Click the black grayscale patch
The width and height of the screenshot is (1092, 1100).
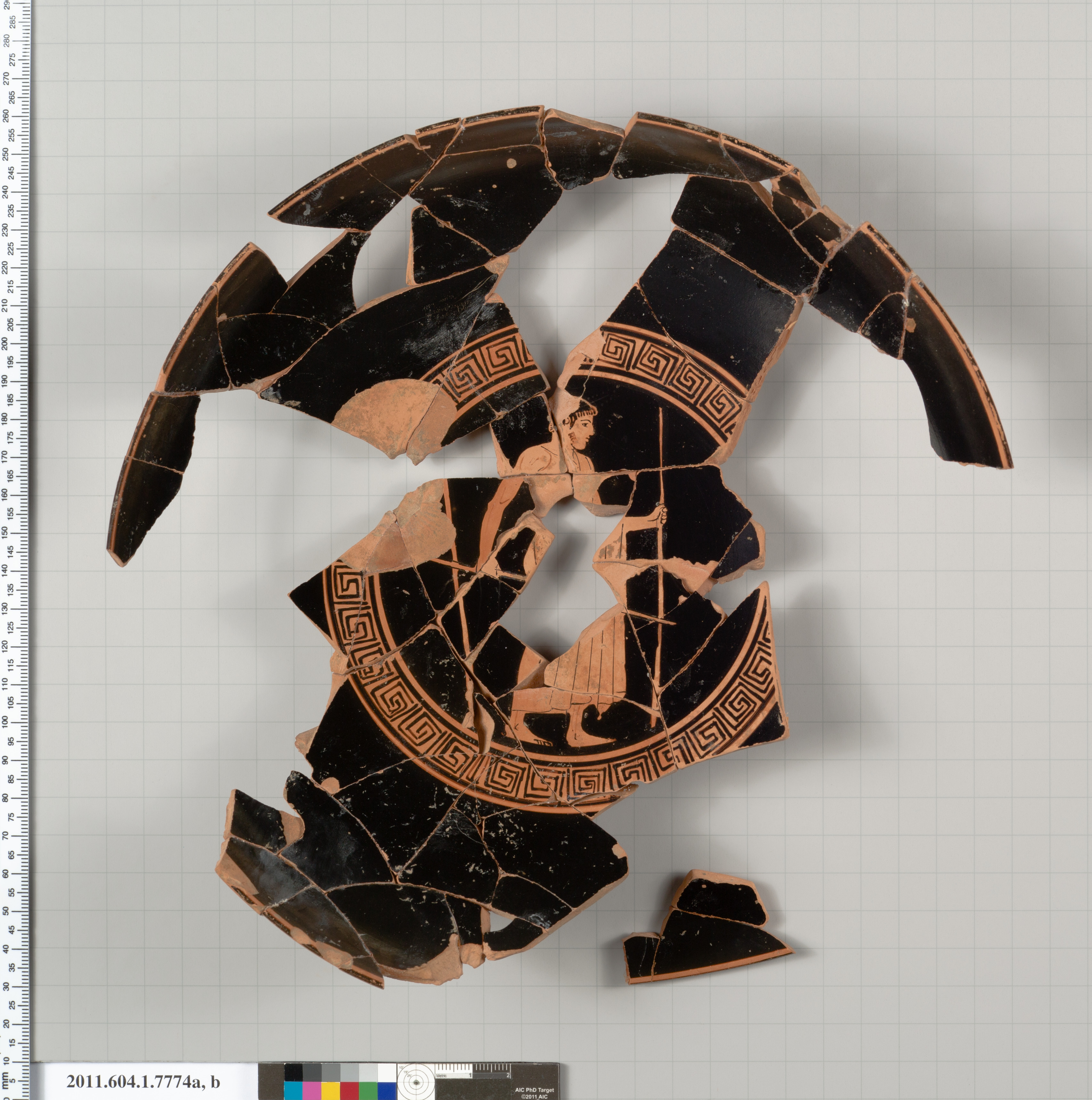point(293,1072)
